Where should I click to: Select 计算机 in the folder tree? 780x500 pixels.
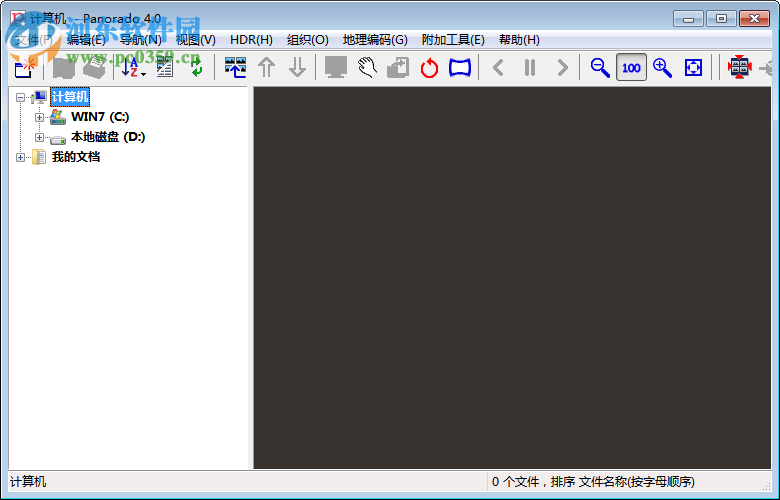point(70,97)
